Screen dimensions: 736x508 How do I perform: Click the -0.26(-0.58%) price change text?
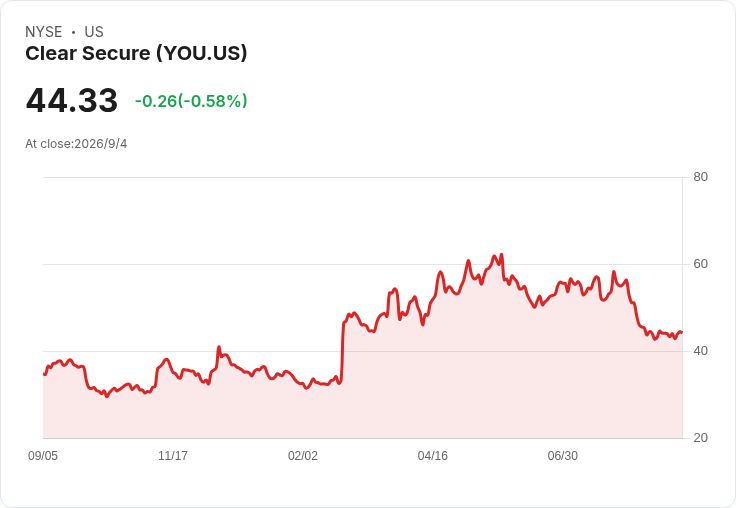click(191, 101)
